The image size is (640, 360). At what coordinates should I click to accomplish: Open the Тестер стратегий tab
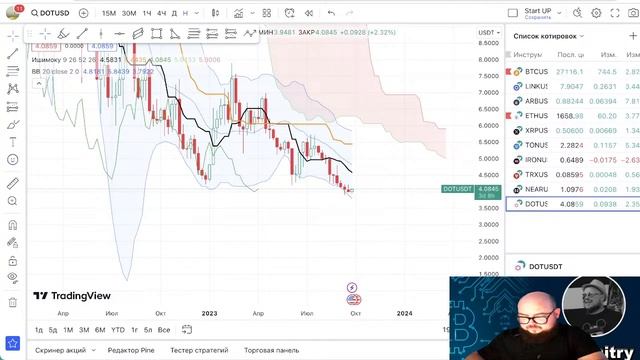199,350
